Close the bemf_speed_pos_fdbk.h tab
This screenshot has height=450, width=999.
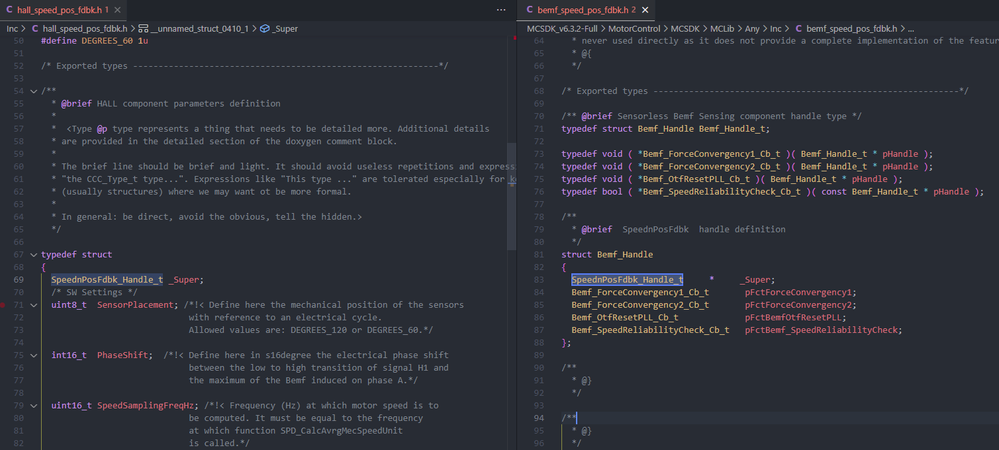645,9
